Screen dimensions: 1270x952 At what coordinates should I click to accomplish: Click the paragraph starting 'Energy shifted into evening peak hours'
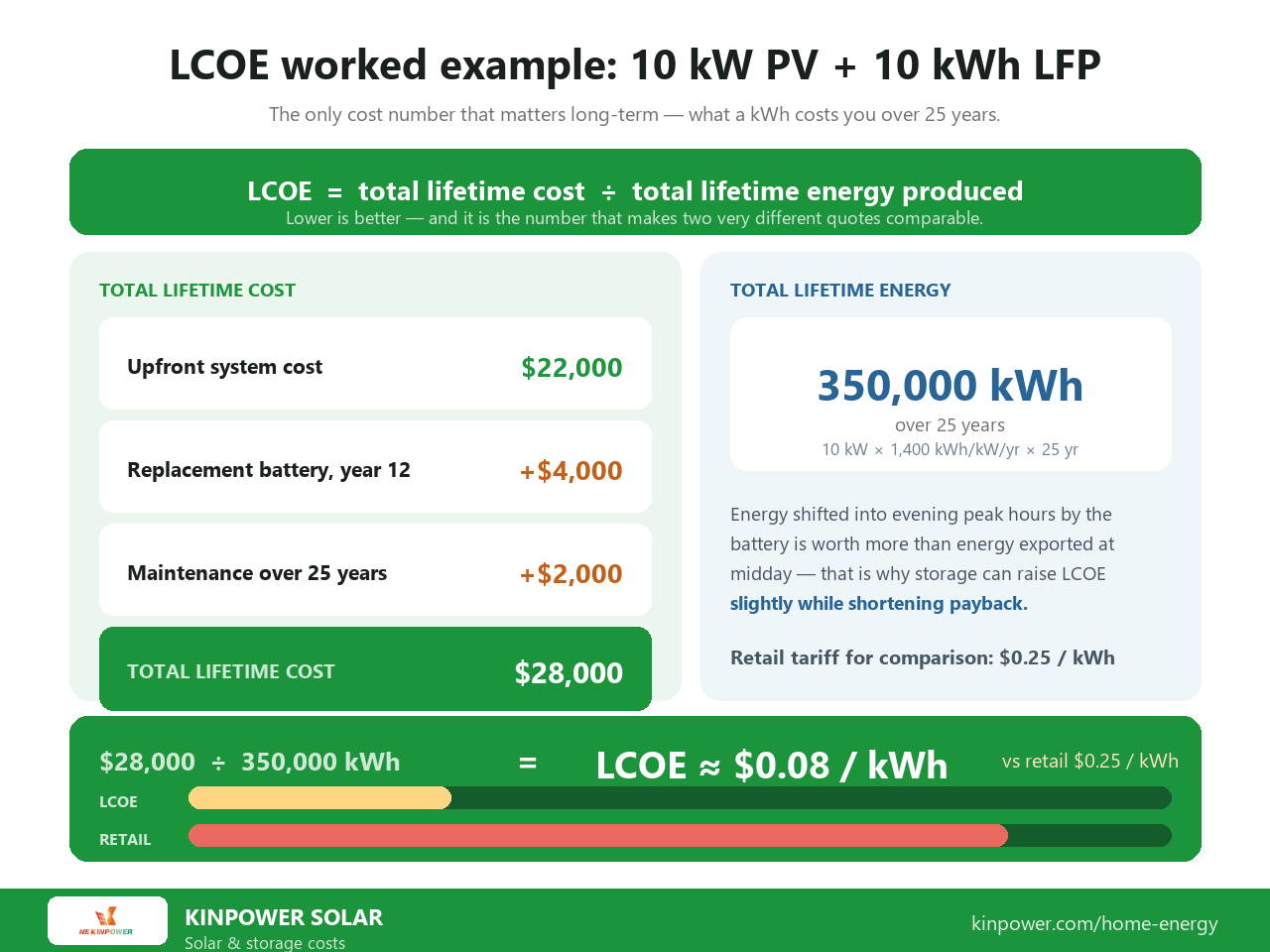coord(923,558)
